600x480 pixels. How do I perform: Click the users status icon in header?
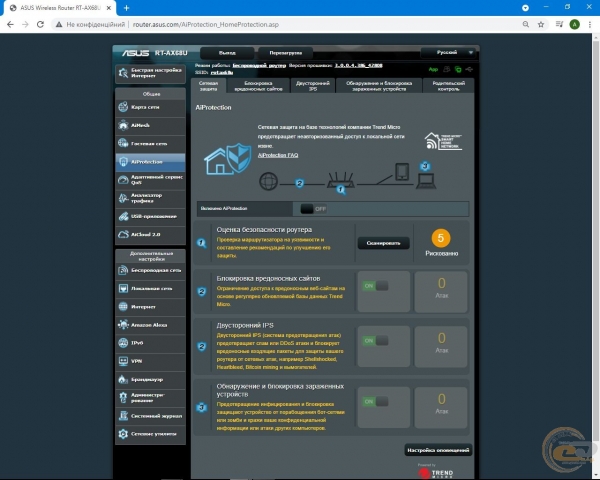tap(447, 69)
